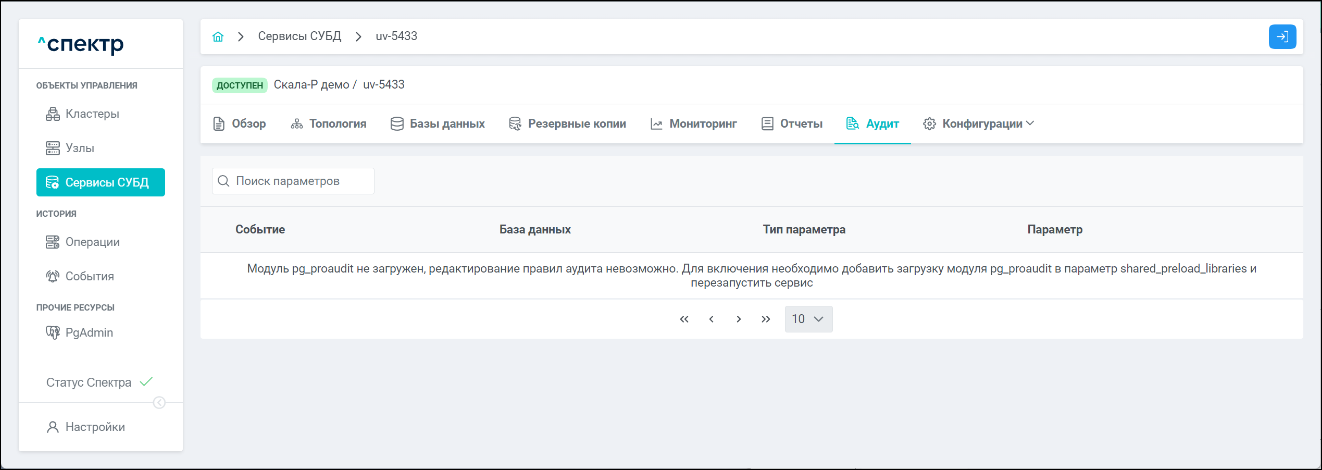Open the Базы данных tab
1322x470 pixels.
pos(438,124)
